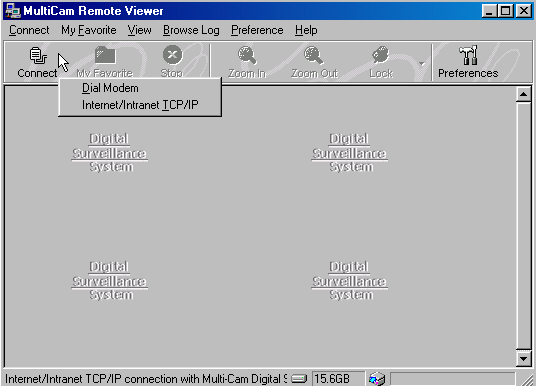536x386 pixels.
Task: Expand the dropdown arrow next to Lock
Action: click(x=421, y=63)
